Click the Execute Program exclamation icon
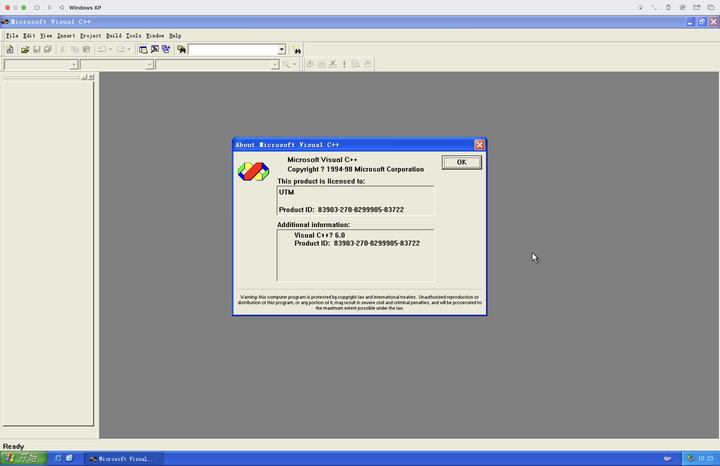Screen dimensions: 720x466 [344, 64]
